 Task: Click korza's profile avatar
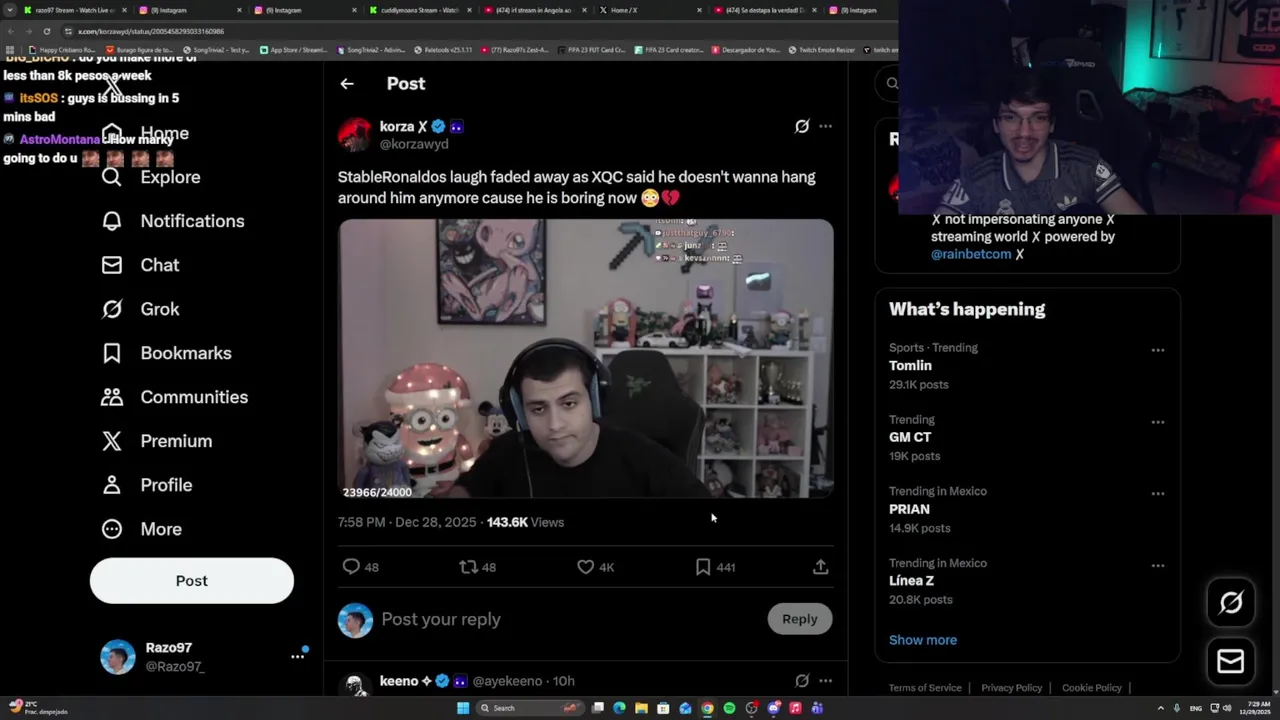[355, 135]
